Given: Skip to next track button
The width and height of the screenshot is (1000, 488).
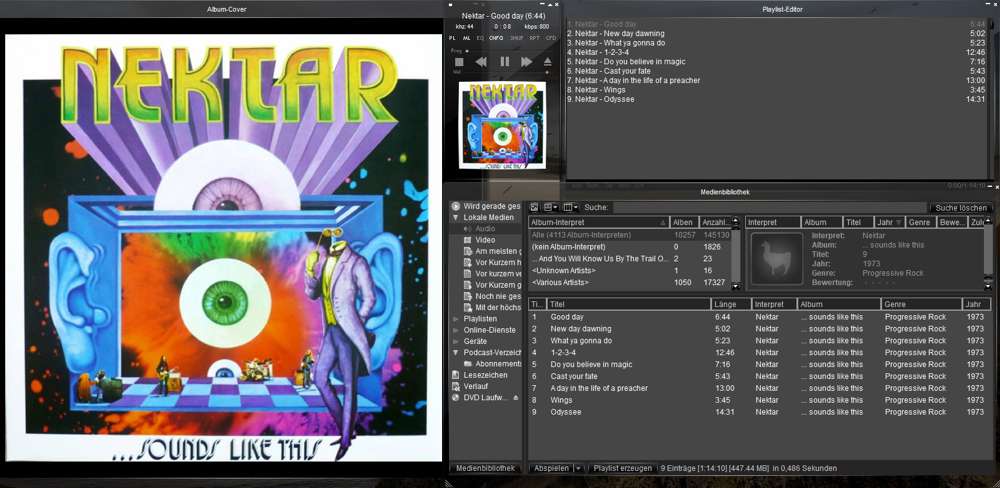Looking at the screenshot, I should (x=526, y=62).
